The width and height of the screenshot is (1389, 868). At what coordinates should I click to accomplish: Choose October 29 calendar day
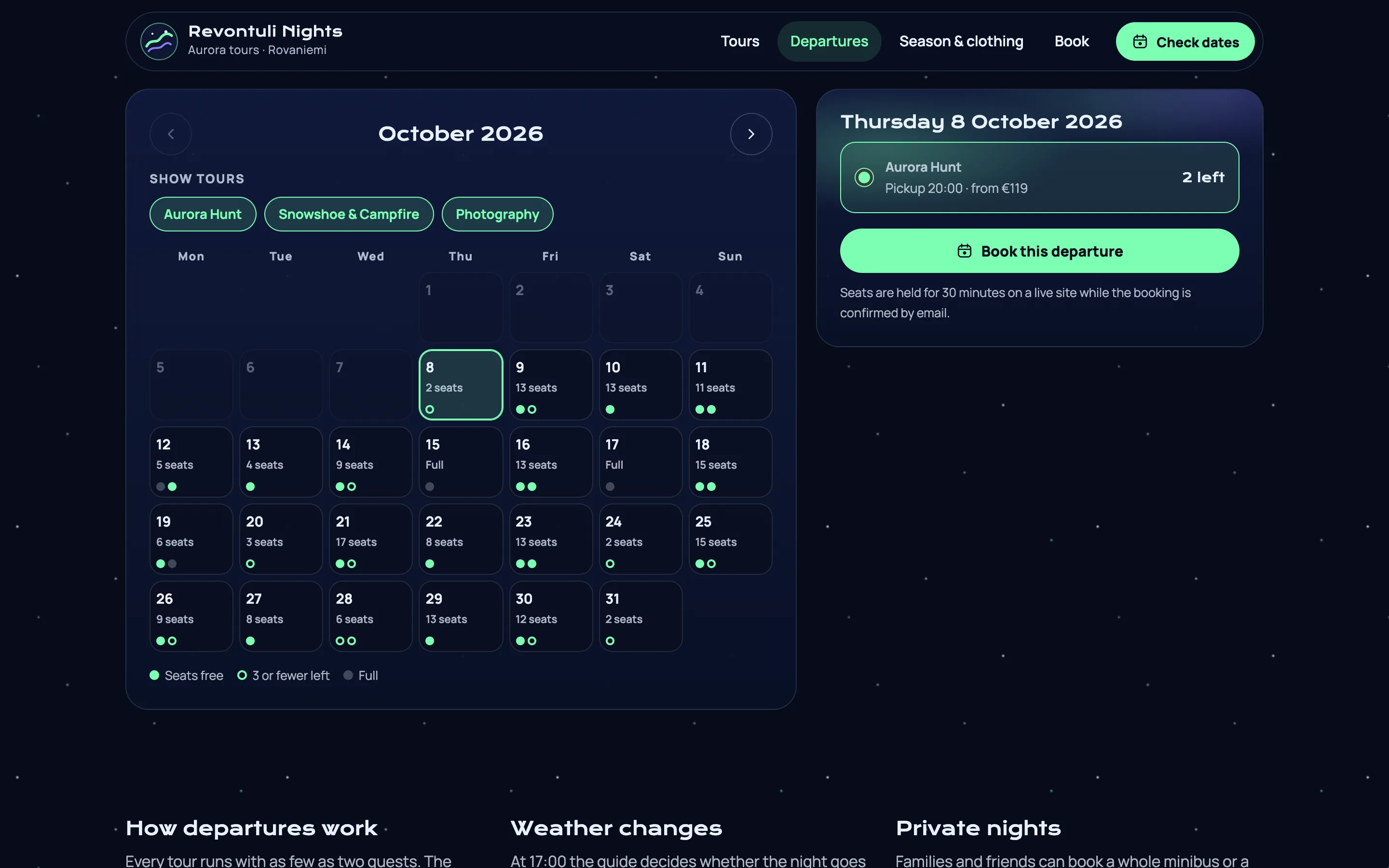[461, 616]
